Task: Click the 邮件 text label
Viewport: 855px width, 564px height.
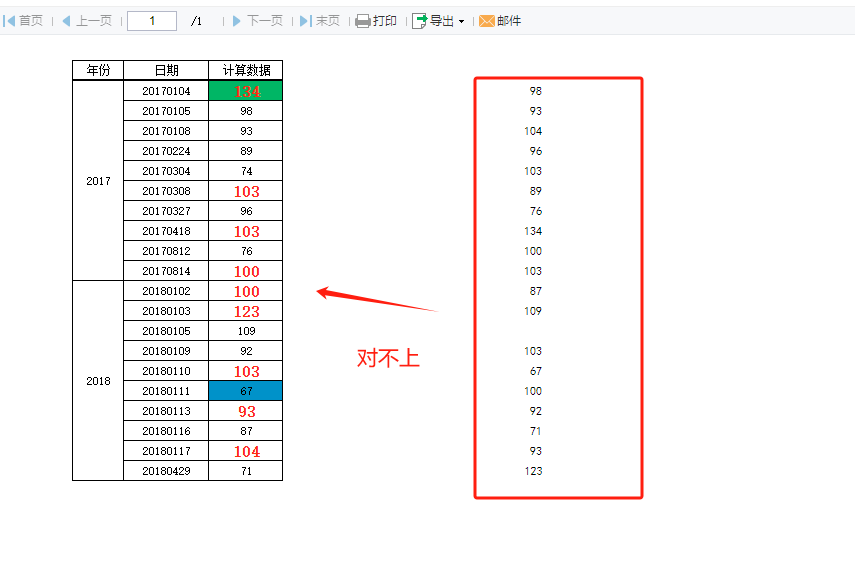Action: 509,21
